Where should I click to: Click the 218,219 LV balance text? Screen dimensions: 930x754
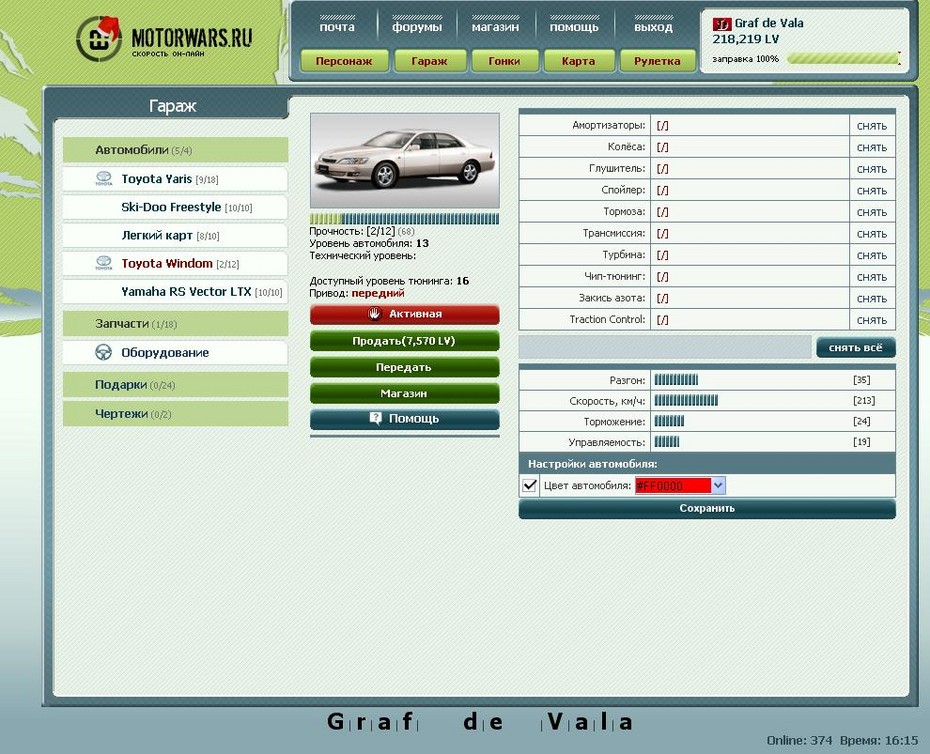pos(746,39)
